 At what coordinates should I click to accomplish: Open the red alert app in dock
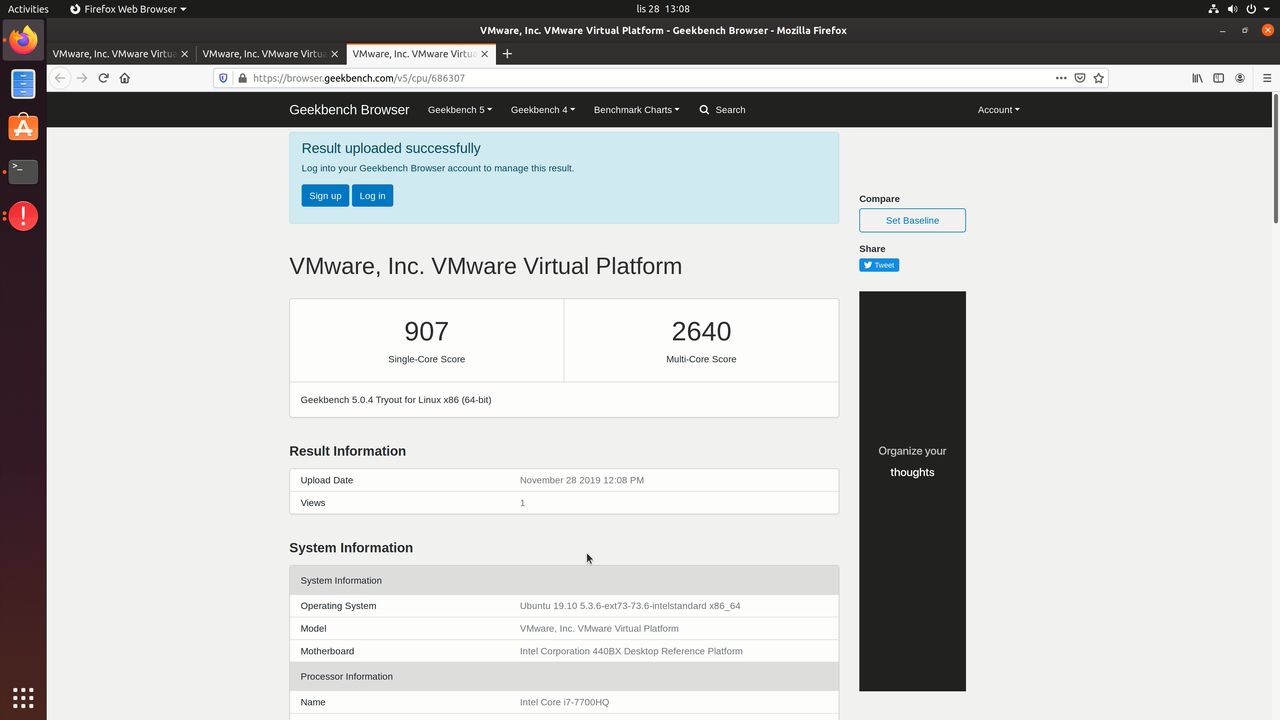point(23,216)
